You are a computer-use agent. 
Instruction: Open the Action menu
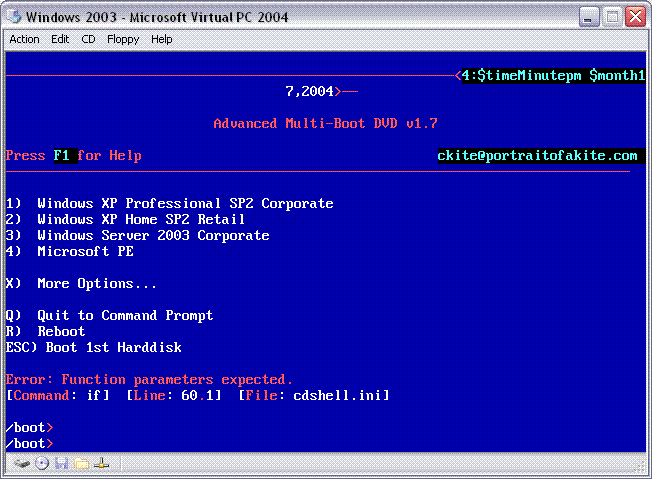[25, 39]
